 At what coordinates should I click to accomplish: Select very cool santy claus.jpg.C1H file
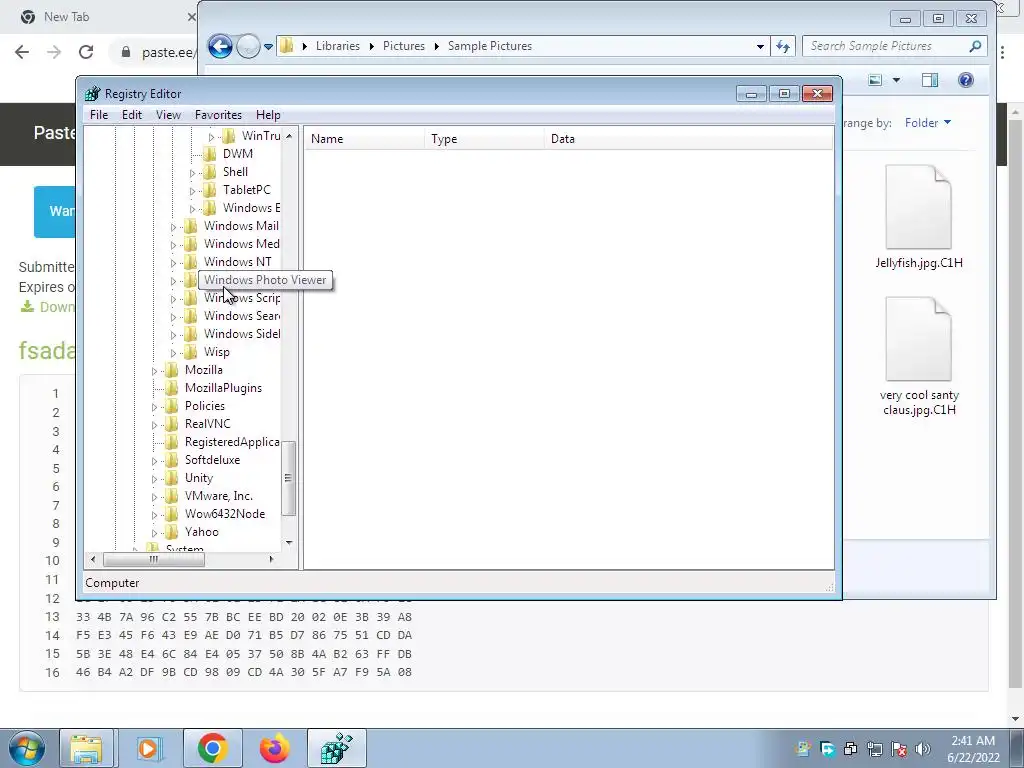pyautogui.click(x=919, y=357)
